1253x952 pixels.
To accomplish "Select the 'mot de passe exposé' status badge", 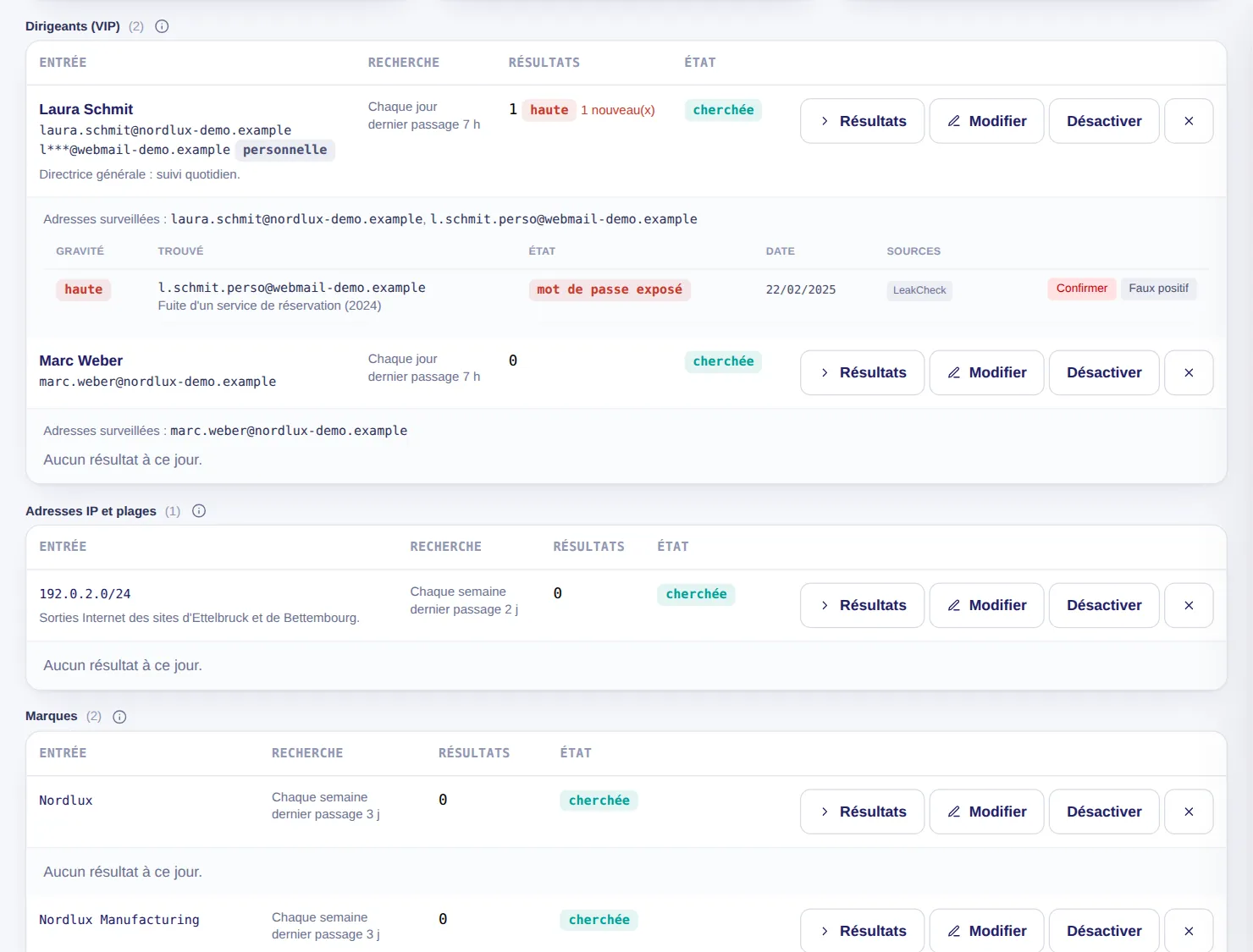I will coord(610,289).
